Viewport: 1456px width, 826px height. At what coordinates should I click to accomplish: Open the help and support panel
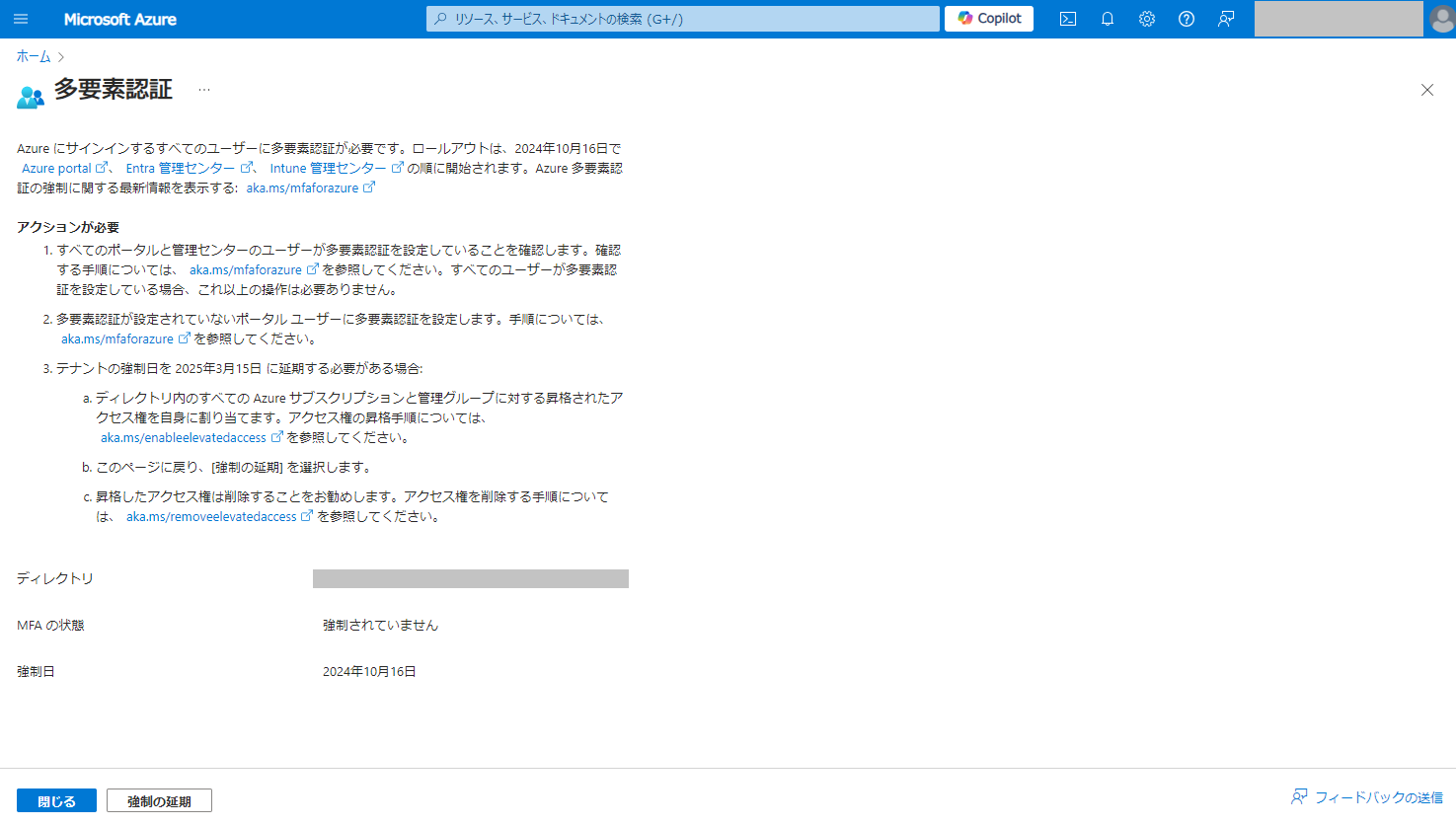coord(1186,18)
